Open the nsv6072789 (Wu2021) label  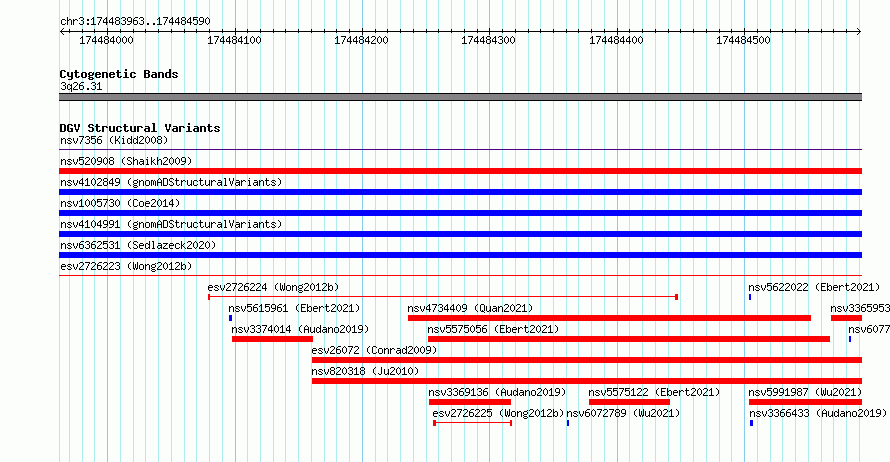click(x=623, y=413)
